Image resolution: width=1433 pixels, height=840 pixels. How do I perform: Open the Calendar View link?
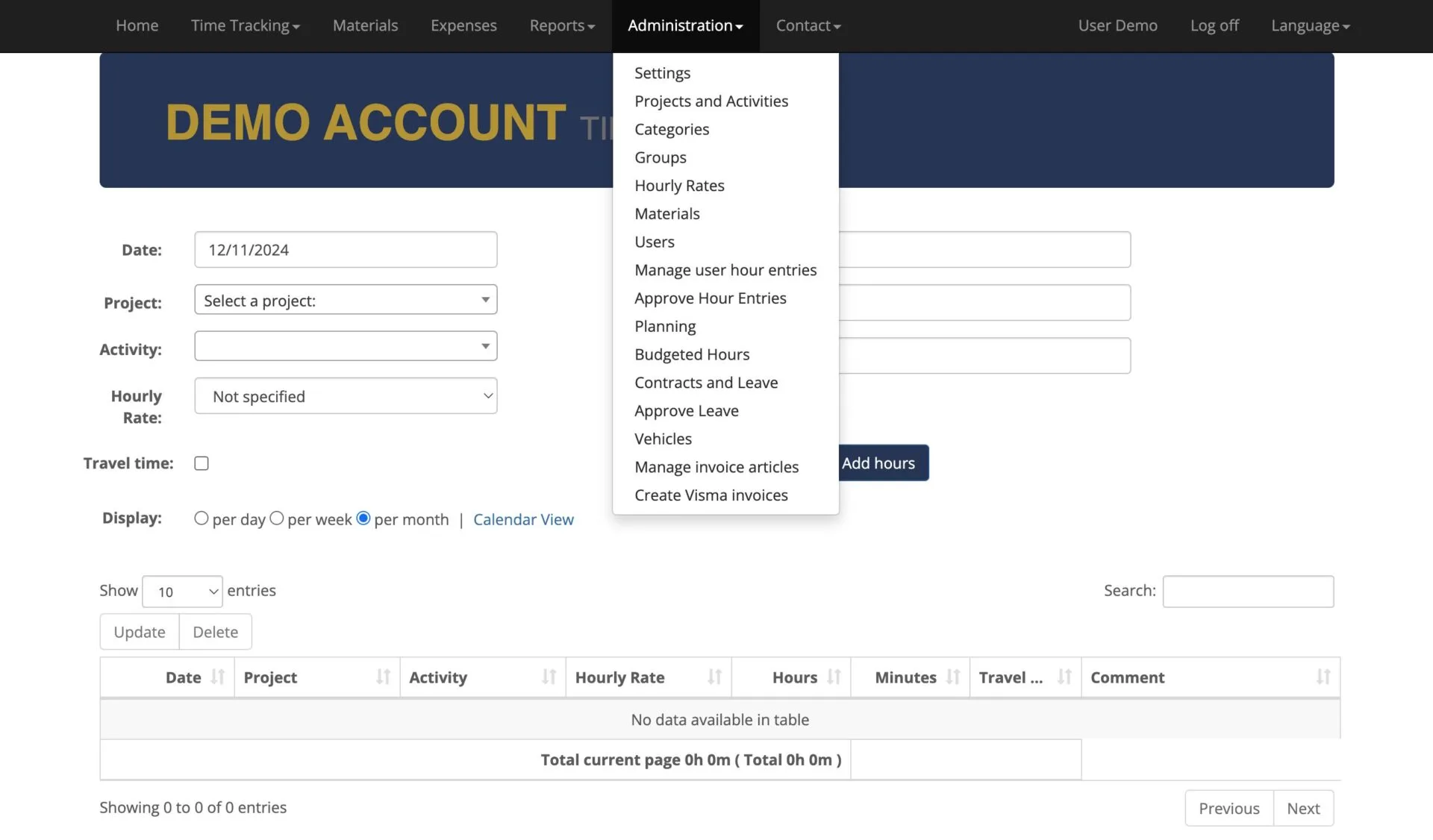pos(523,519)
